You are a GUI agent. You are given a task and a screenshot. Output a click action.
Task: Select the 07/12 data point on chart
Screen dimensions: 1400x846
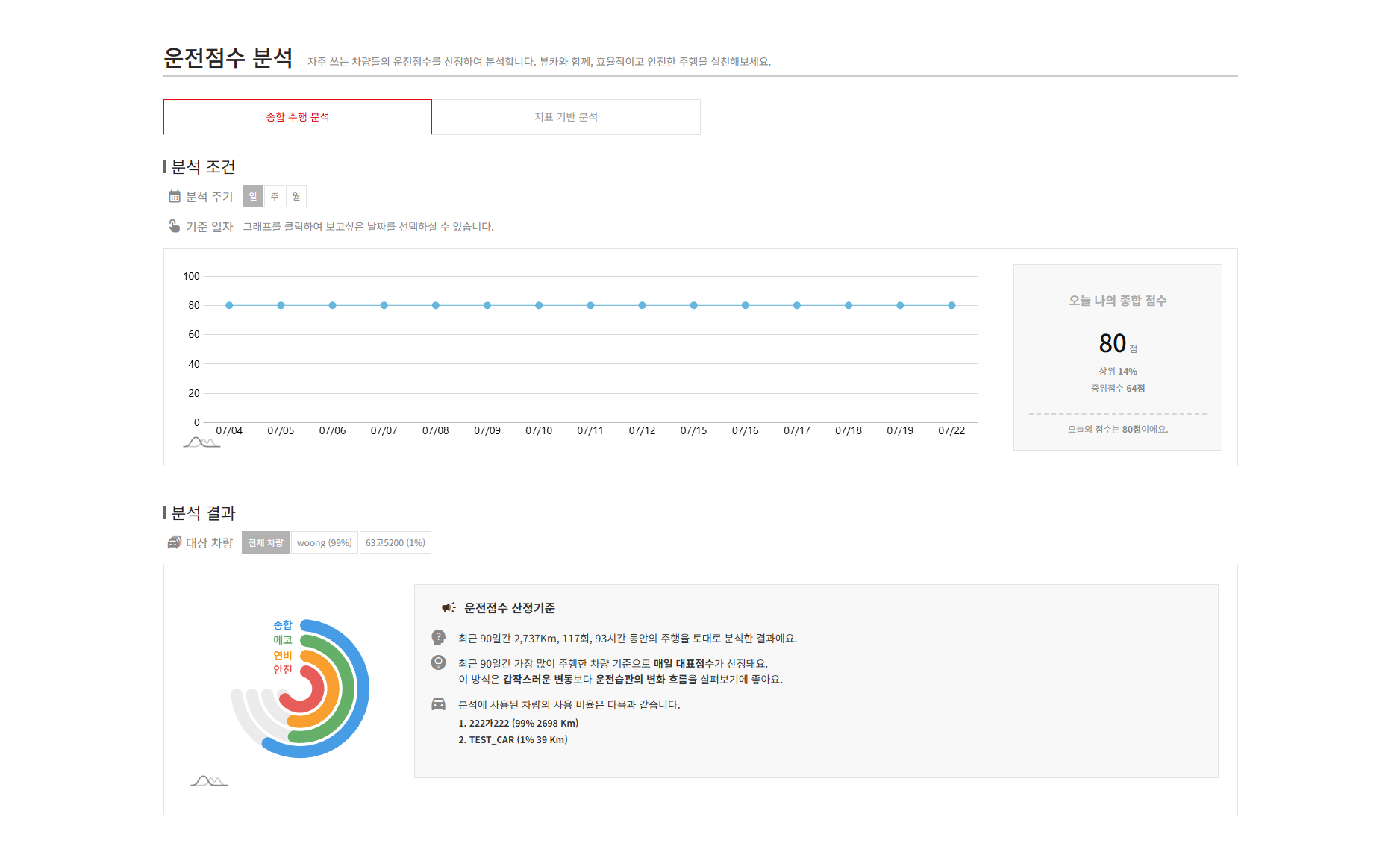pos(642,305)
